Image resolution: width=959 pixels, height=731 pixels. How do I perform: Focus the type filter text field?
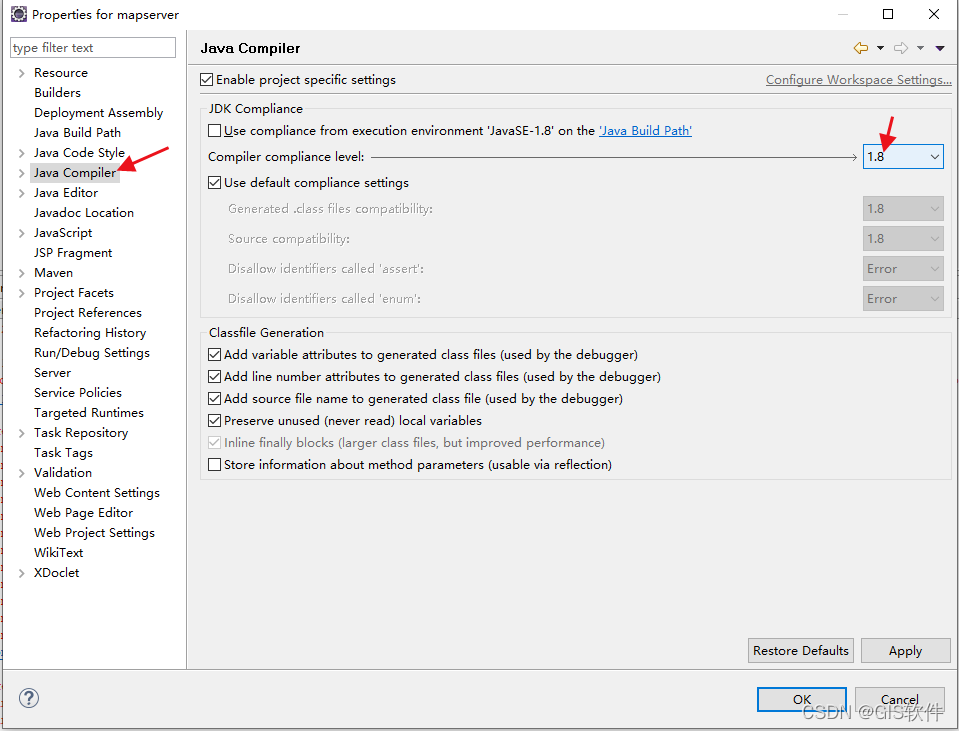pyautogui.click(x=93, y=48)
